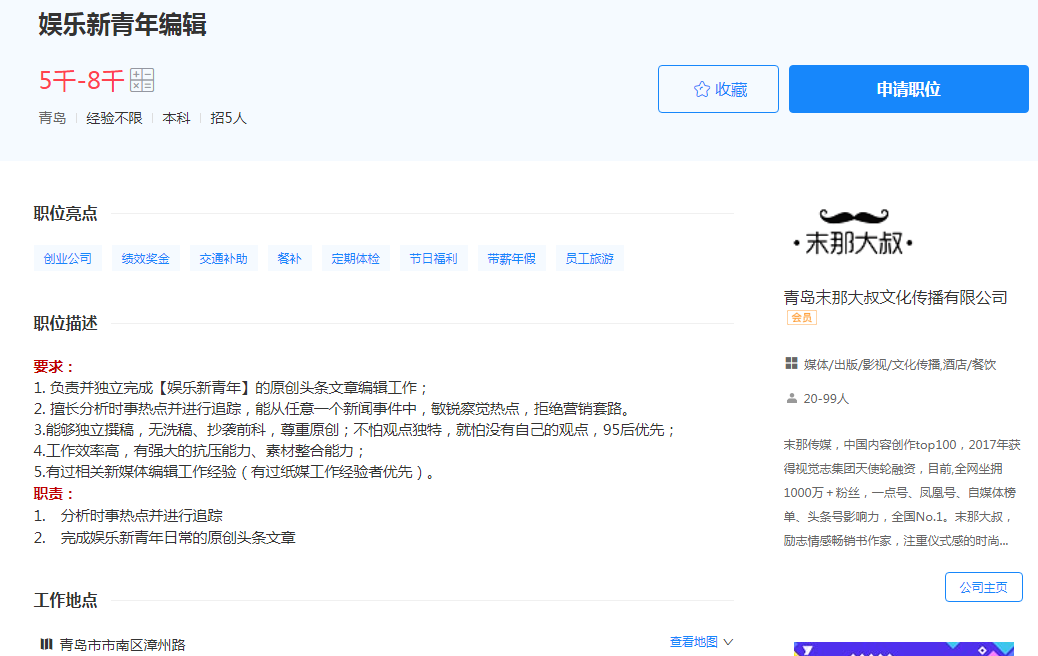Click the salary calculator icon beside 5千-8千
Screen dimensions: 1038x656
[142, 81]
